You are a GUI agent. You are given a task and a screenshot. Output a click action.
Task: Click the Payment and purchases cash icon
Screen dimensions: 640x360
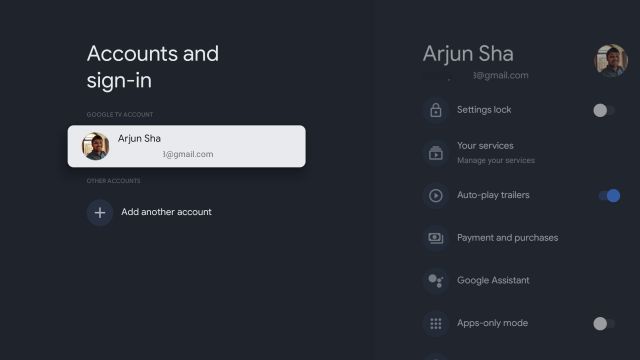436,238
